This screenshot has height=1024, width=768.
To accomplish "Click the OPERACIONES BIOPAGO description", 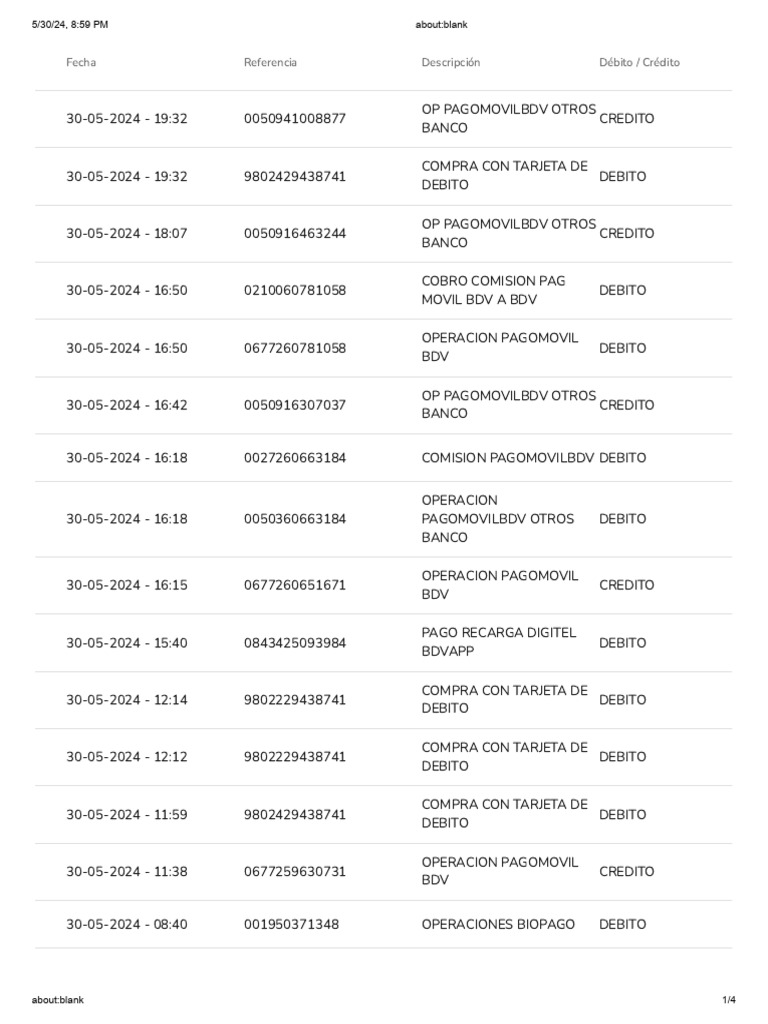I will point(498,925).
